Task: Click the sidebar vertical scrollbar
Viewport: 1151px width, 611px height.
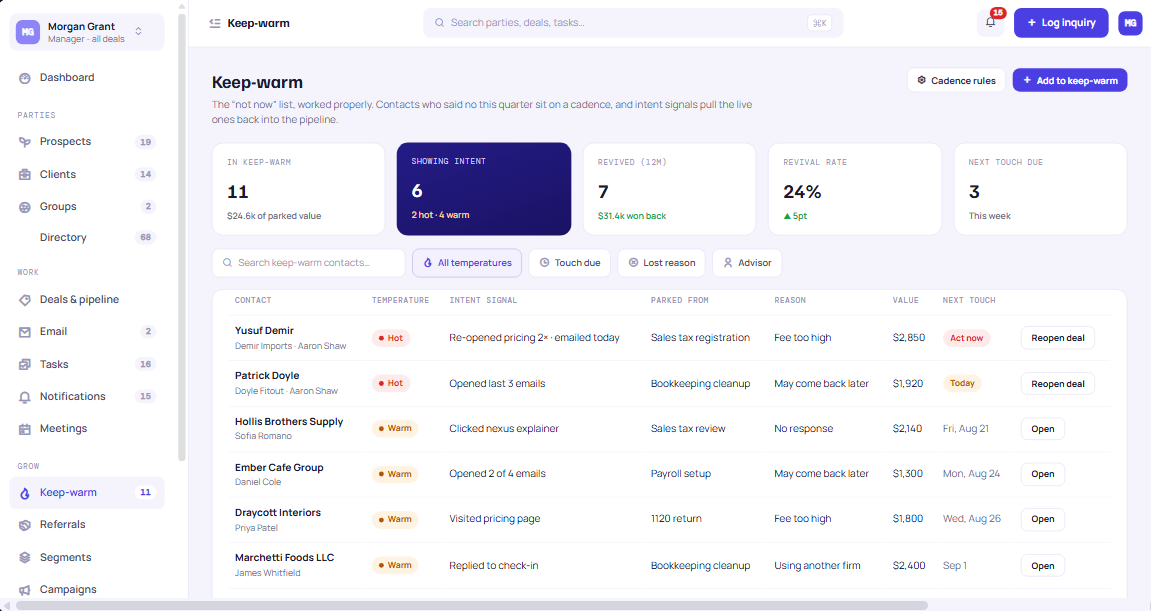Action: 182,235
